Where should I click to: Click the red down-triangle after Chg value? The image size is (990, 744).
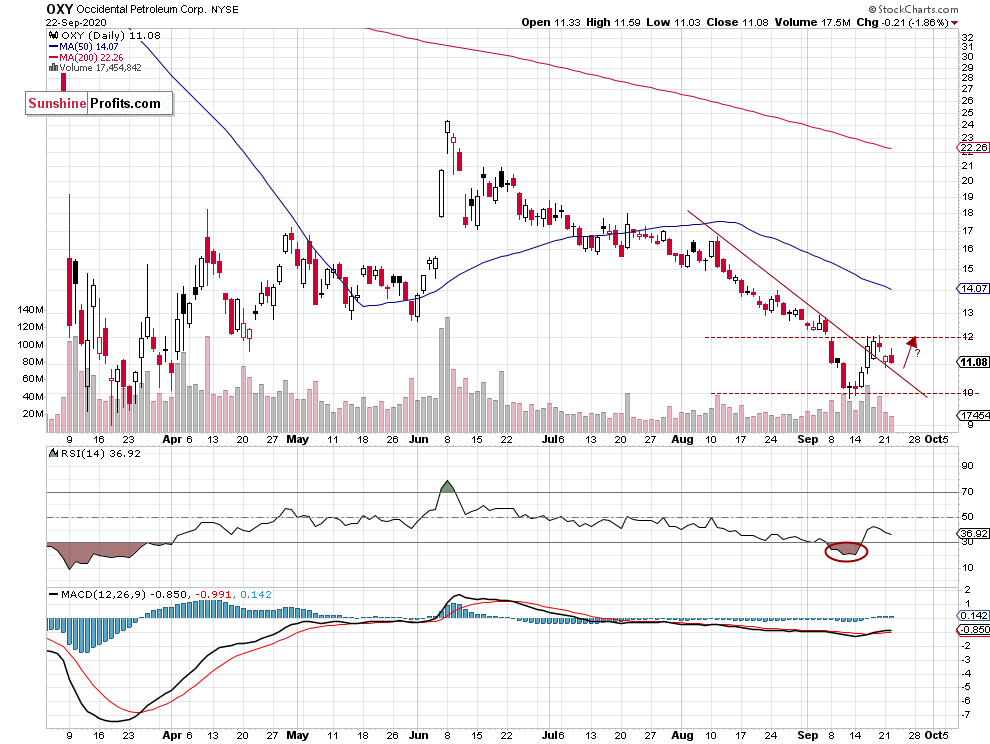coord(954,23)
